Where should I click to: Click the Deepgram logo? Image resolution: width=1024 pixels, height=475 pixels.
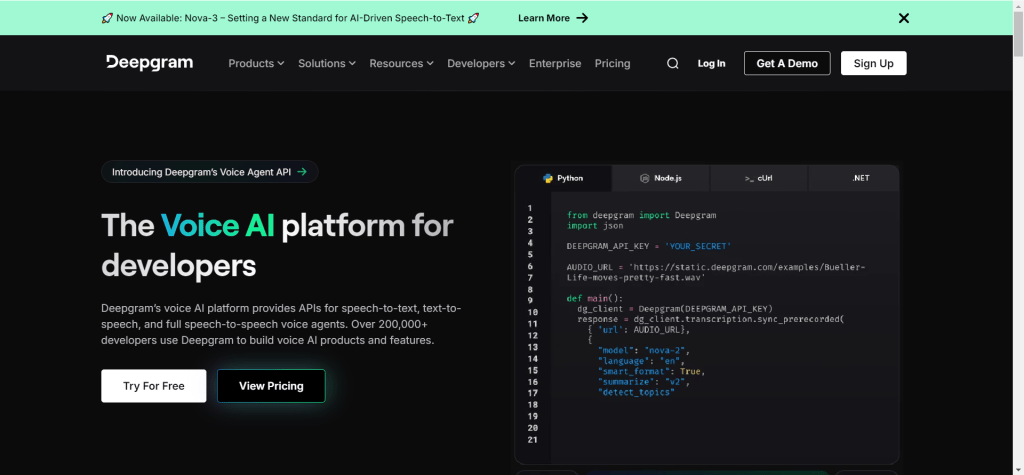[x=150, y=63]
